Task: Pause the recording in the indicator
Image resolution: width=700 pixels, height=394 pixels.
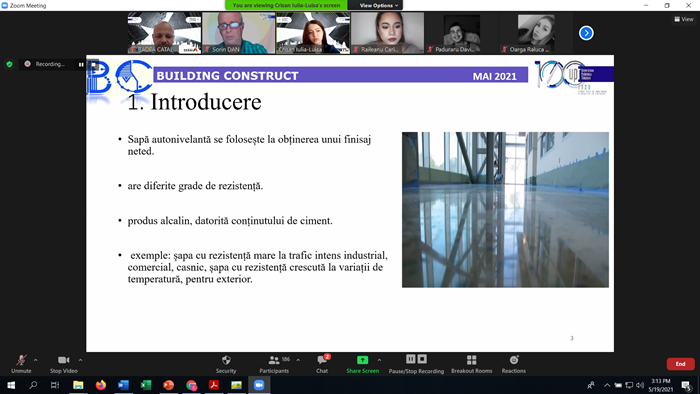Action: coord(81,64)
